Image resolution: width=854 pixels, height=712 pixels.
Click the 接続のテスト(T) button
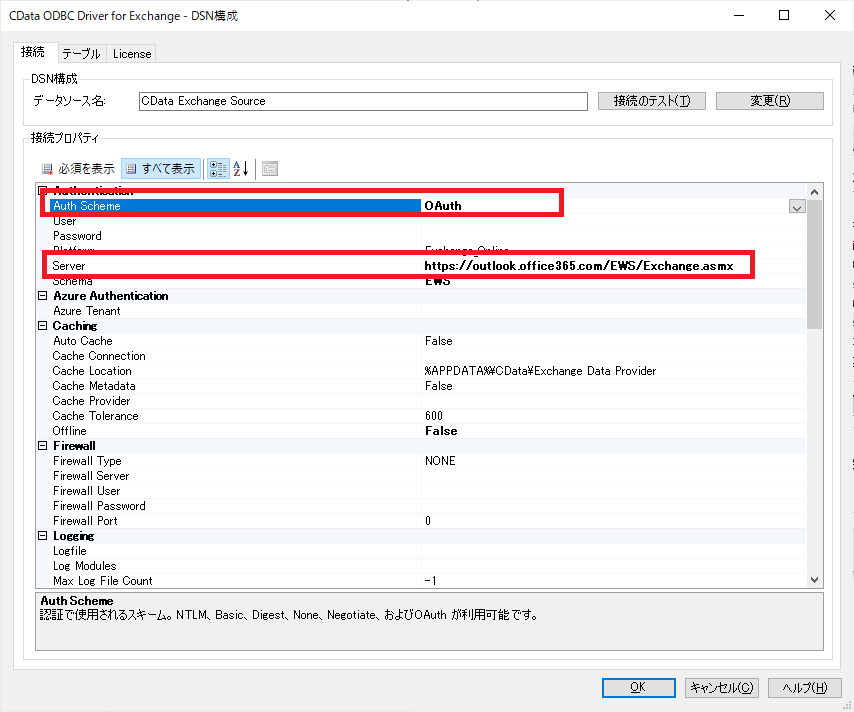[x=651, y=101]
